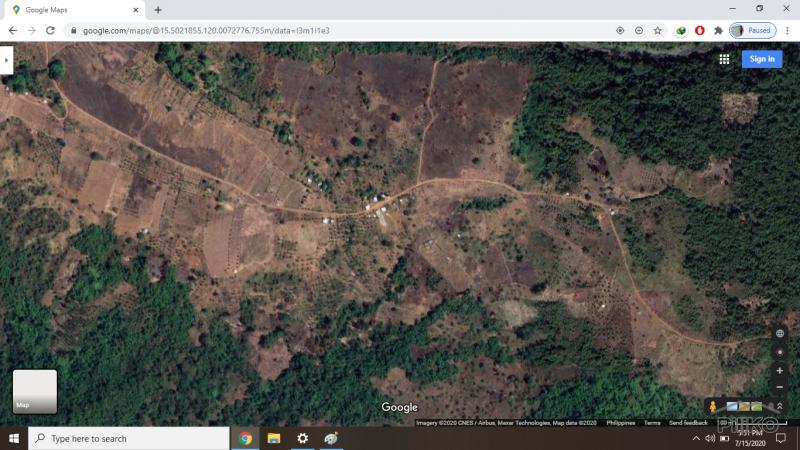The height and width of the screenshot is (450, 800).
Task: Open the Google apps grid
Action: 724,59
